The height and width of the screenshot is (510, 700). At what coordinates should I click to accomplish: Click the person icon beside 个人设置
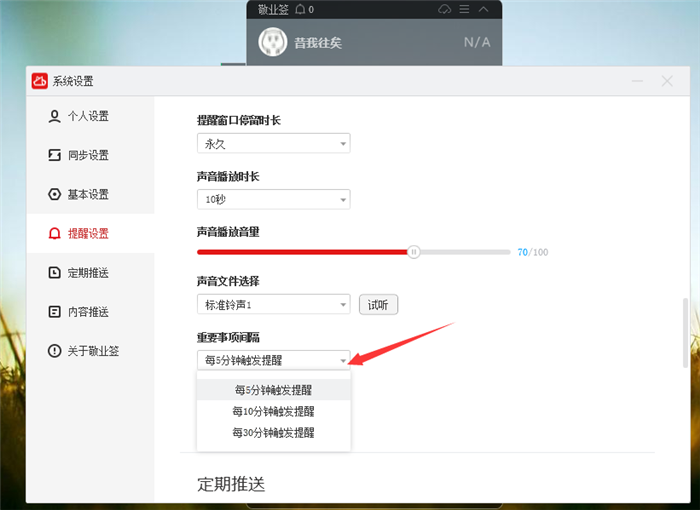[54, 117]
